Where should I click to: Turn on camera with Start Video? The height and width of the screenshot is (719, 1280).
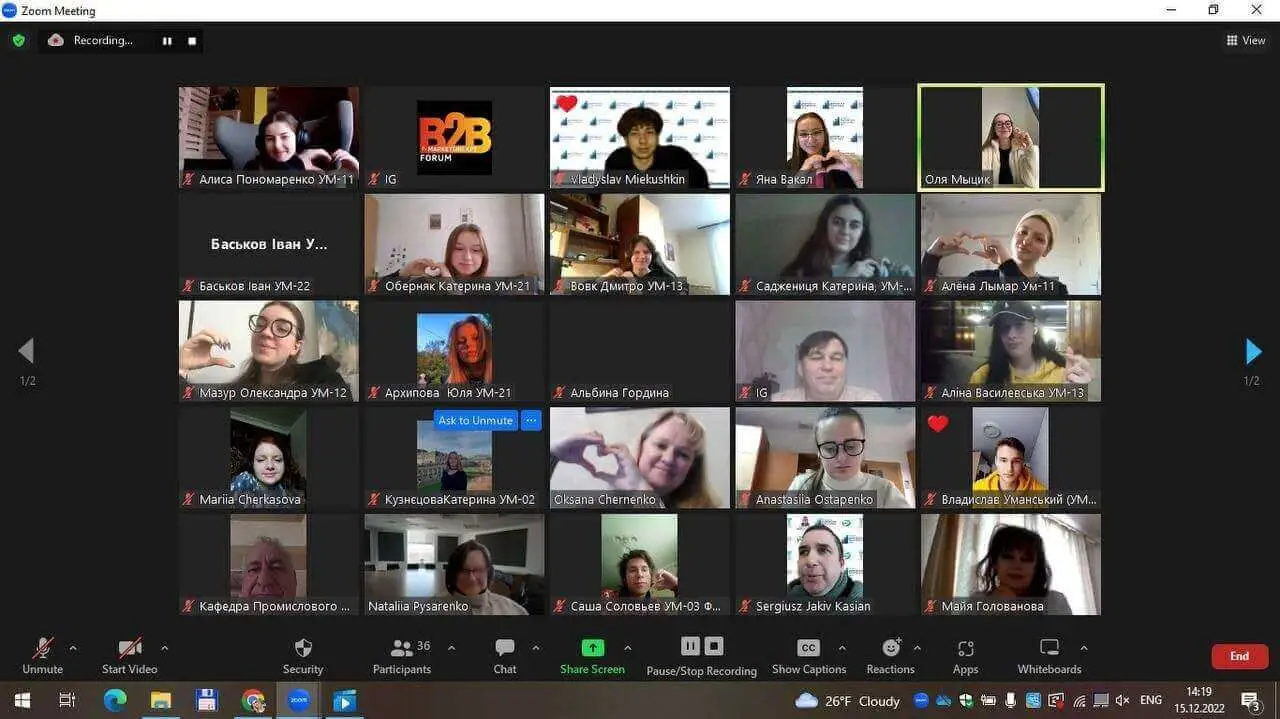tap(130, 648)
